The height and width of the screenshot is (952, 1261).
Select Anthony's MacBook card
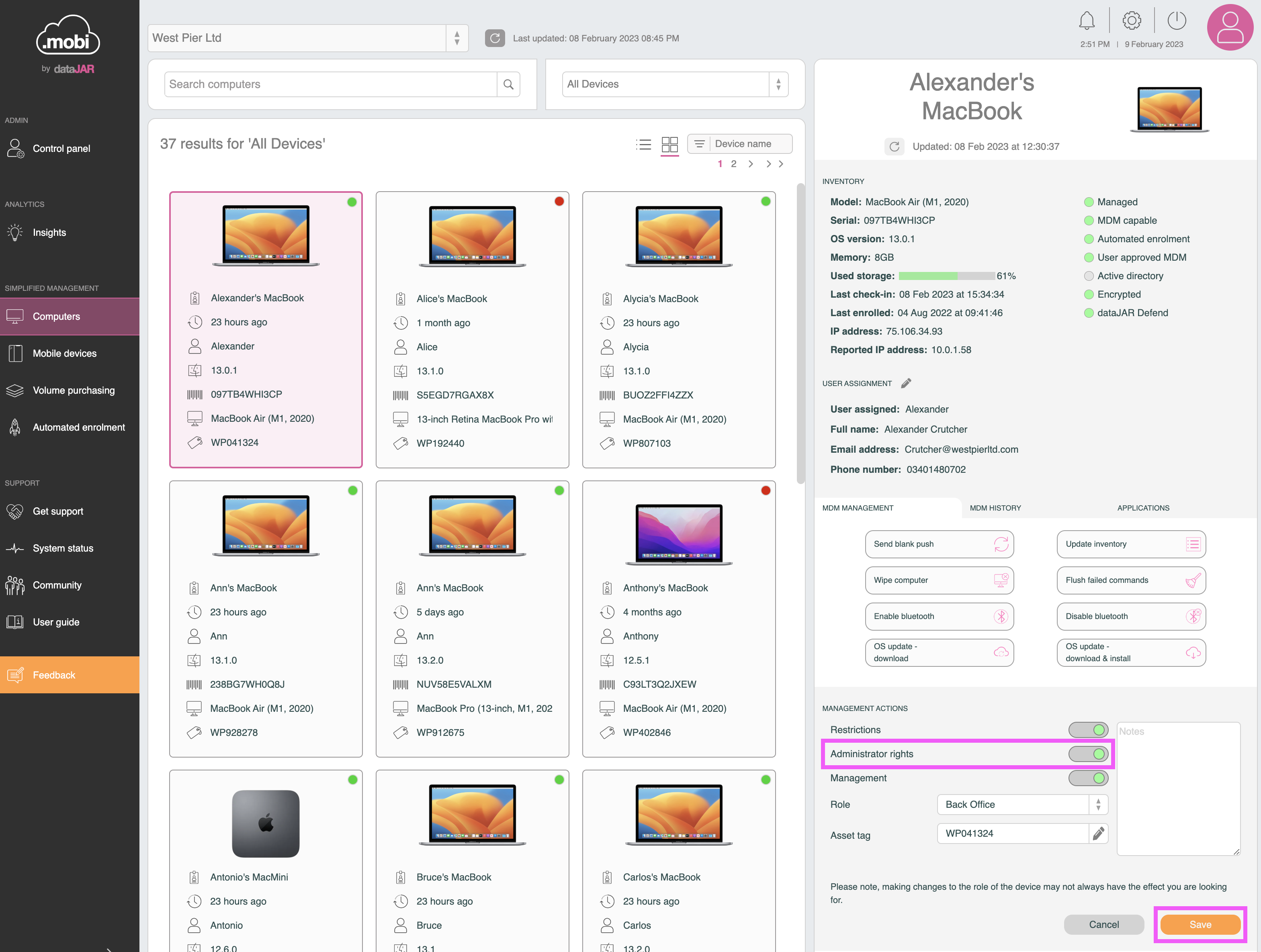coord(678,619)
